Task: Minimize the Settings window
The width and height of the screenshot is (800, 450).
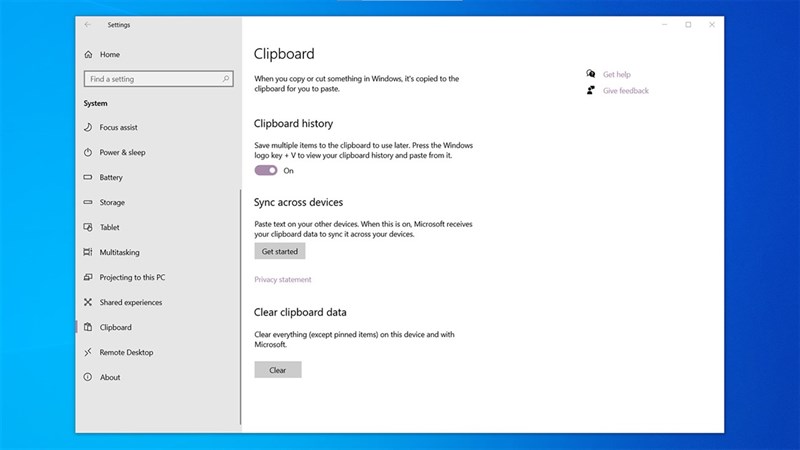Action: coord(664,24)
